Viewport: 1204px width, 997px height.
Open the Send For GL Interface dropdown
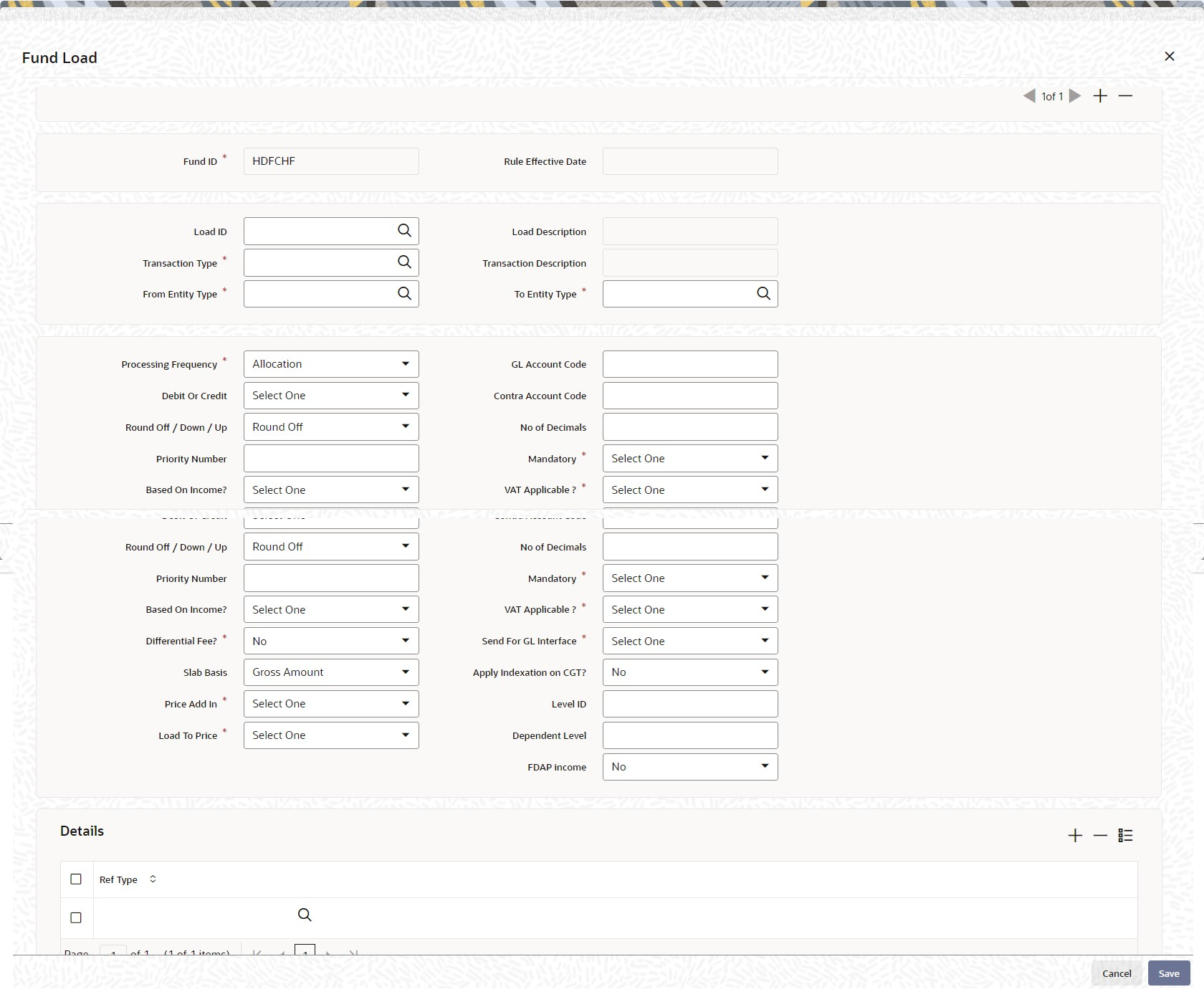point(690,641)
